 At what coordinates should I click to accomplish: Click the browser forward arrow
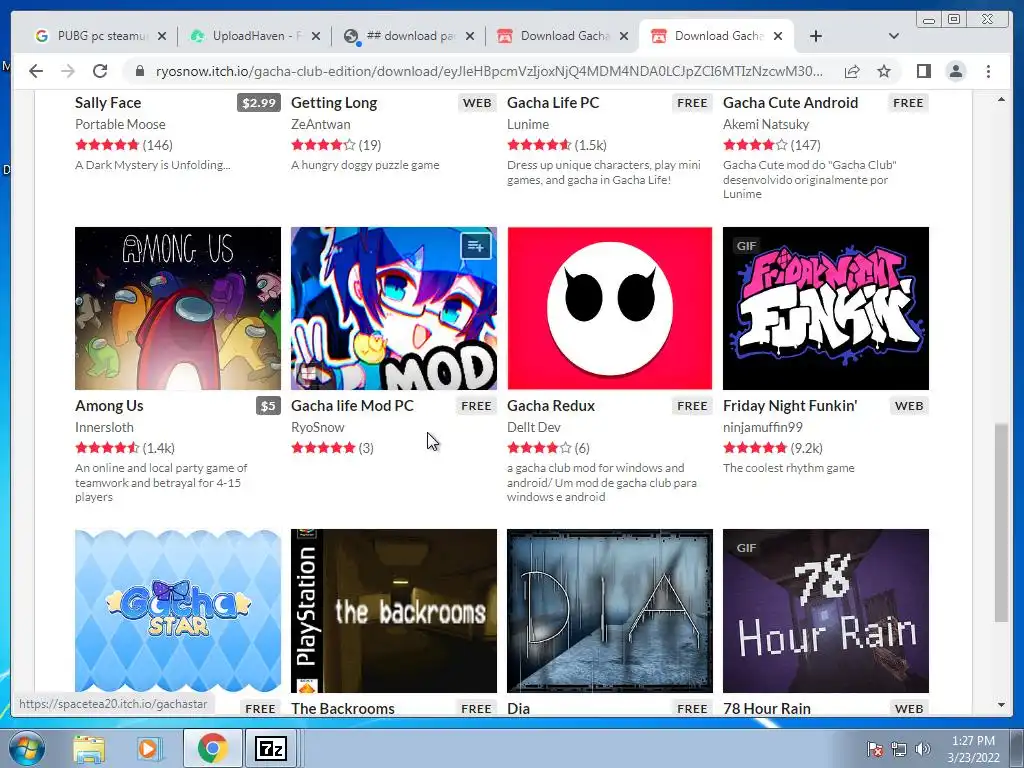click(68, 71)
